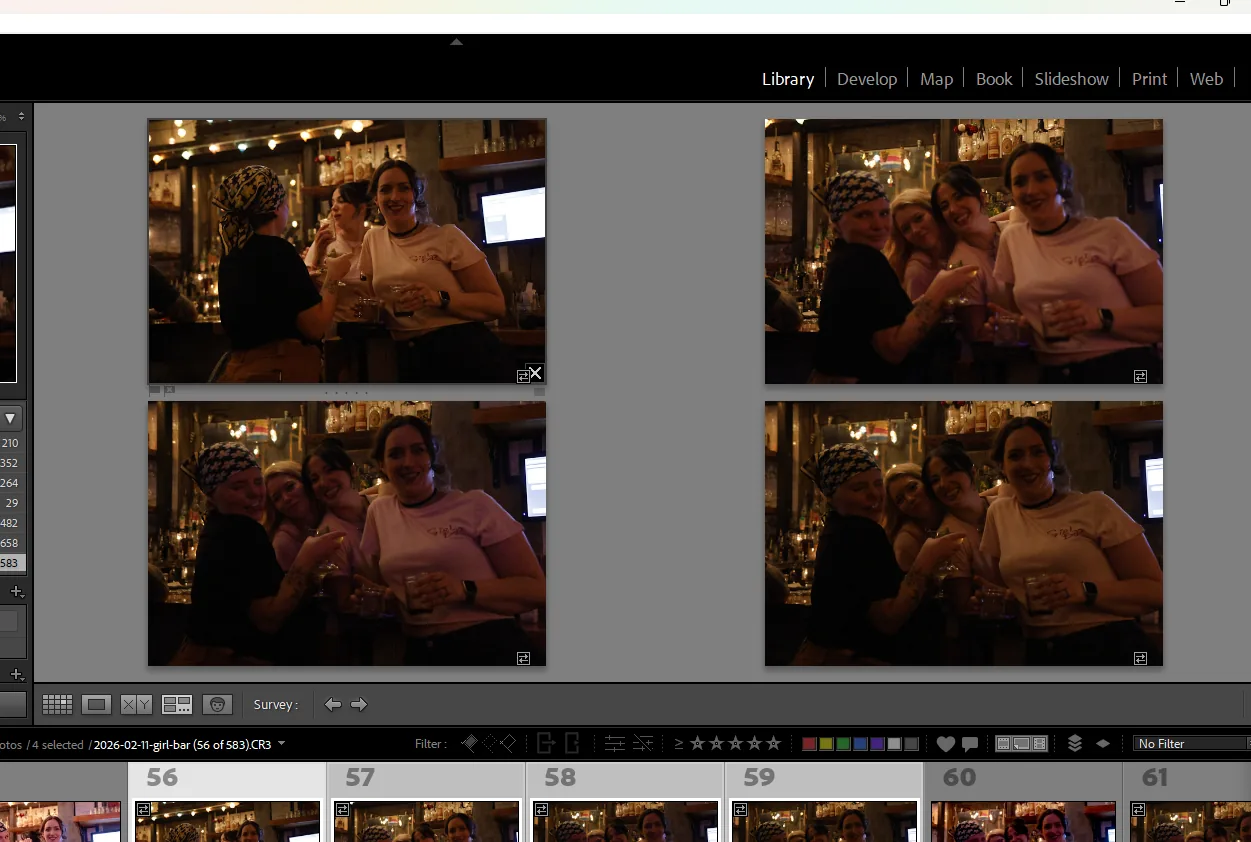Switch to the Develop module
The height and width of the screenshot is (842, 1251).
click(x=866, y=79)
